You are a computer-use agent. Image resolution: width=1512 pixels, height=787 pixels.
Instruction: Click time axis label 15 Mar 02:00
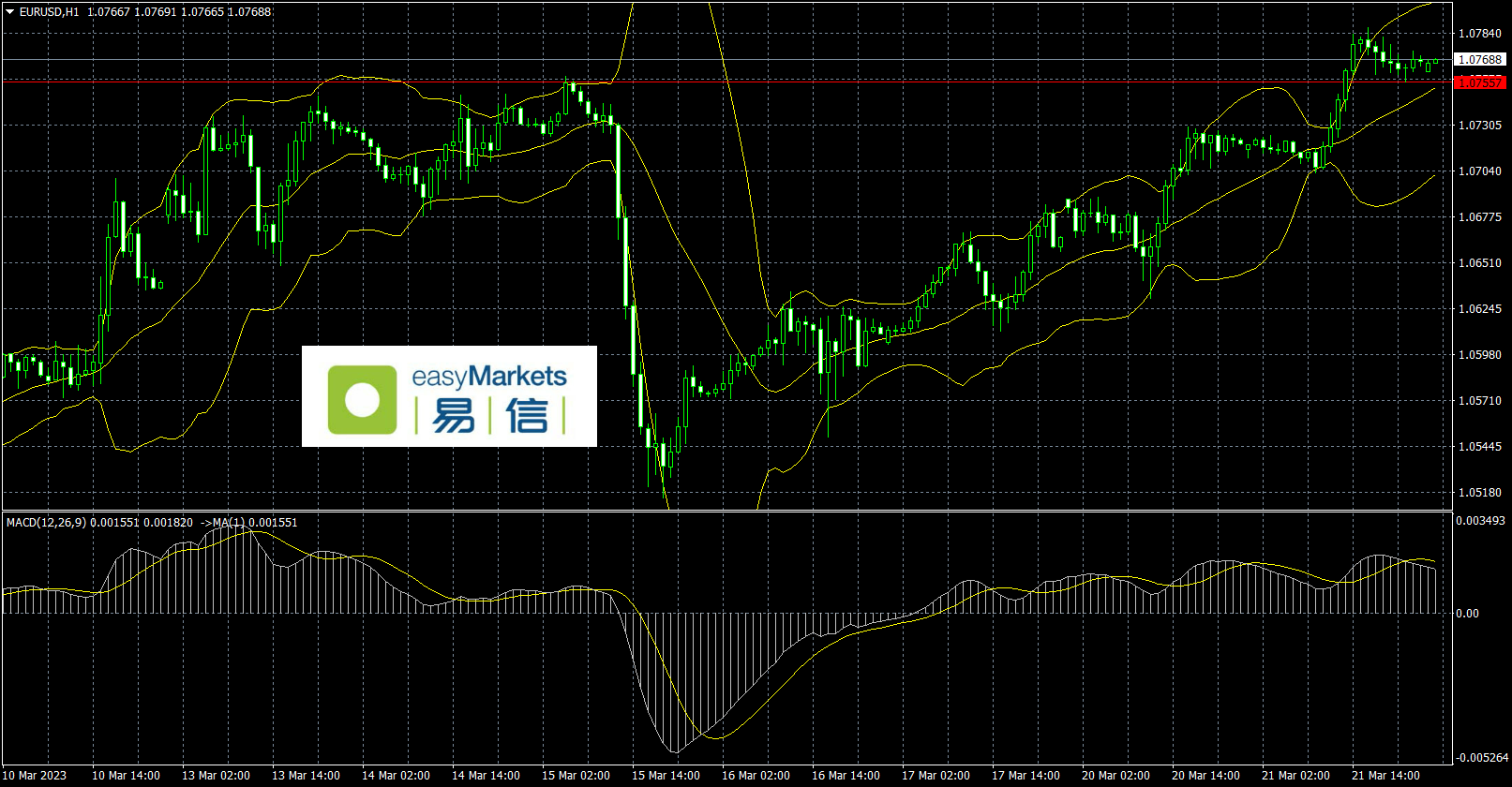pyautogui.click(x=576, y=776)
